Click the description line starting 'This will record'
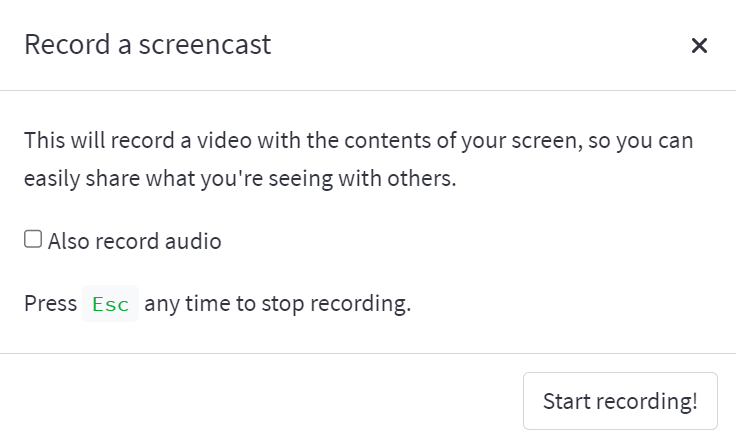Image resolution: width=736 pixels, height=441 pixels. (x=358, y=140)
